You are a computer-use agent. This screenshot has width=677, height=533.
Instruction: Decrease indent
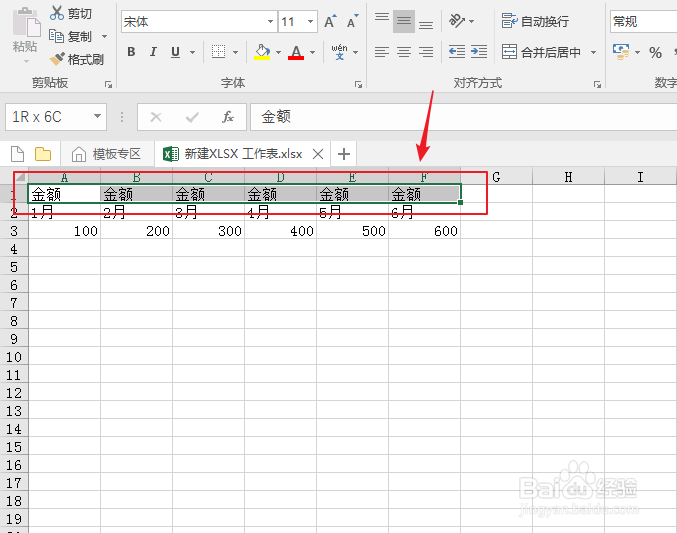(x=457, y=52)
